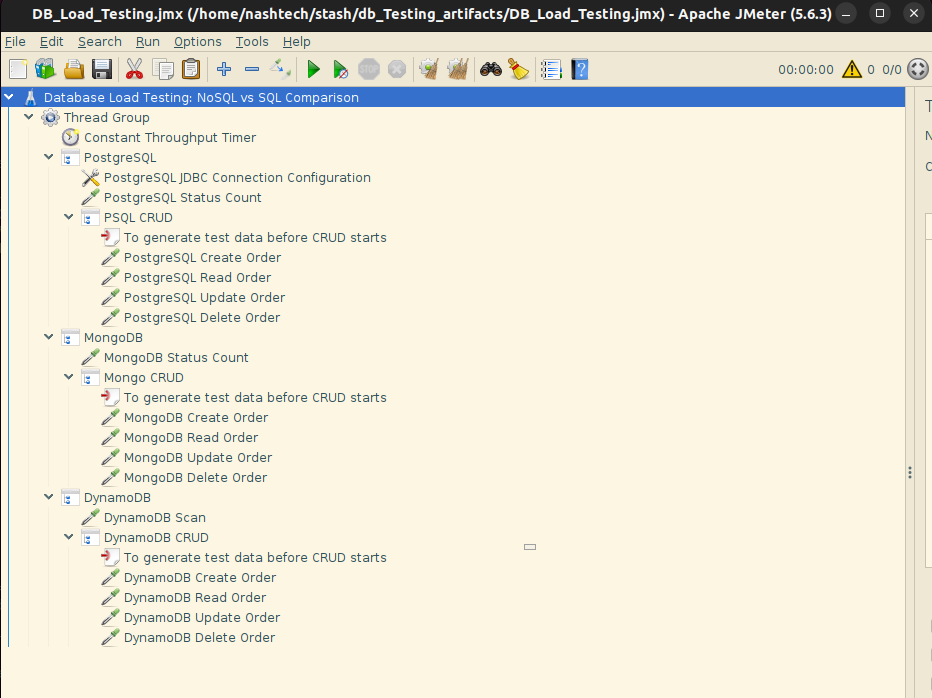Click the Search binoculars icon
This screenshot has width=932, height=698.
pos(490,69)
